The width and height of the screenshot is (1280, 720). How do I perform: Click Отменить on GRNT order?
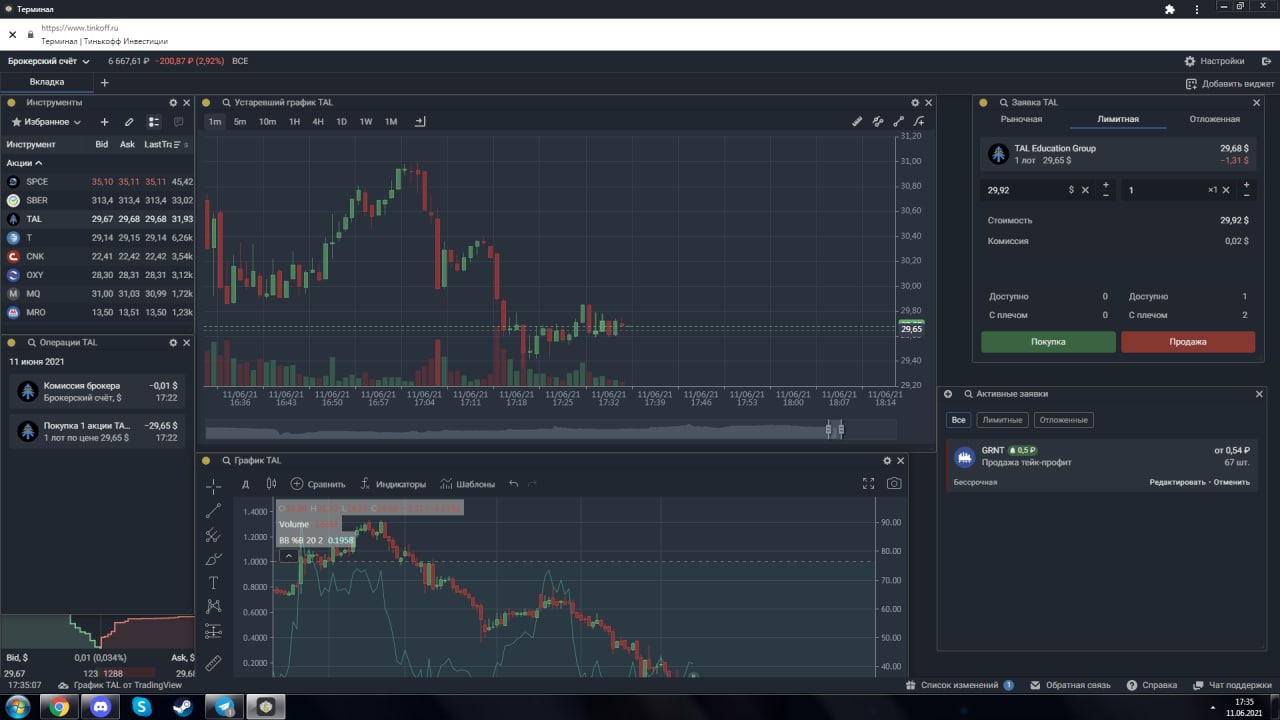1232,482
